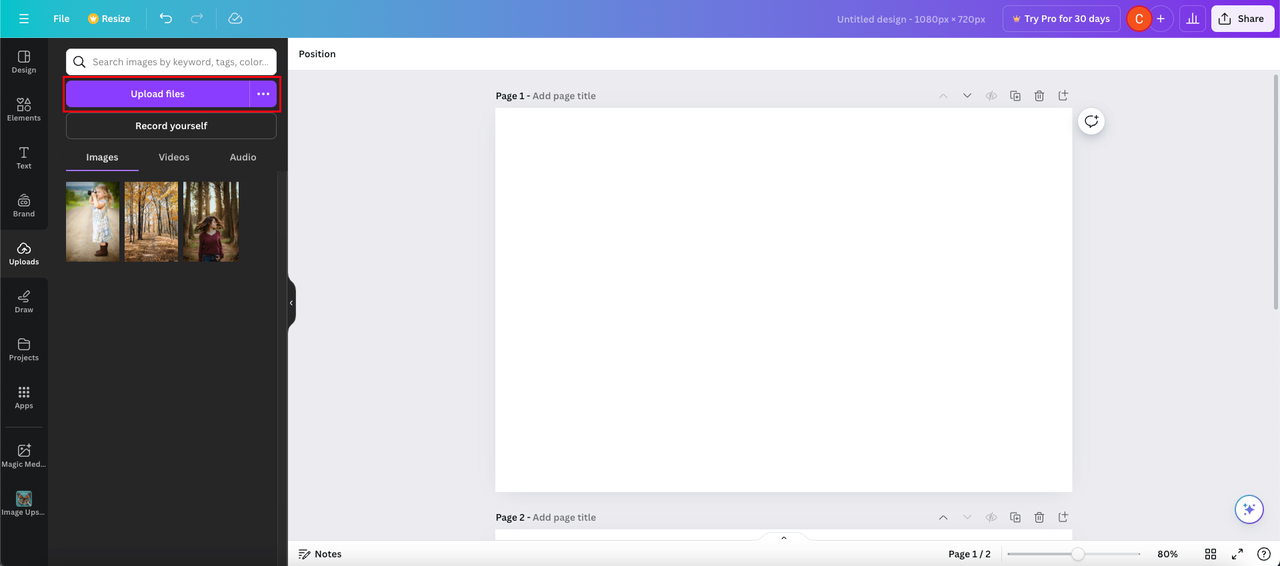This screenshot has height=566, width=1280.
Task: Open the File menu
Action: click(61, 19)
